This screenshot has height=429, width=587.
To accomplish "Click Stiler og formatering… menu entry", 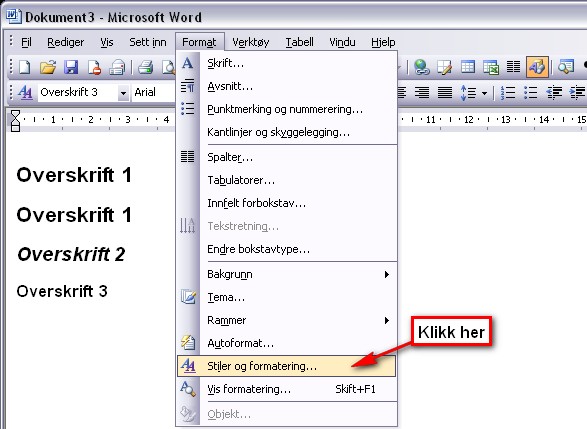I will [286, 366].
